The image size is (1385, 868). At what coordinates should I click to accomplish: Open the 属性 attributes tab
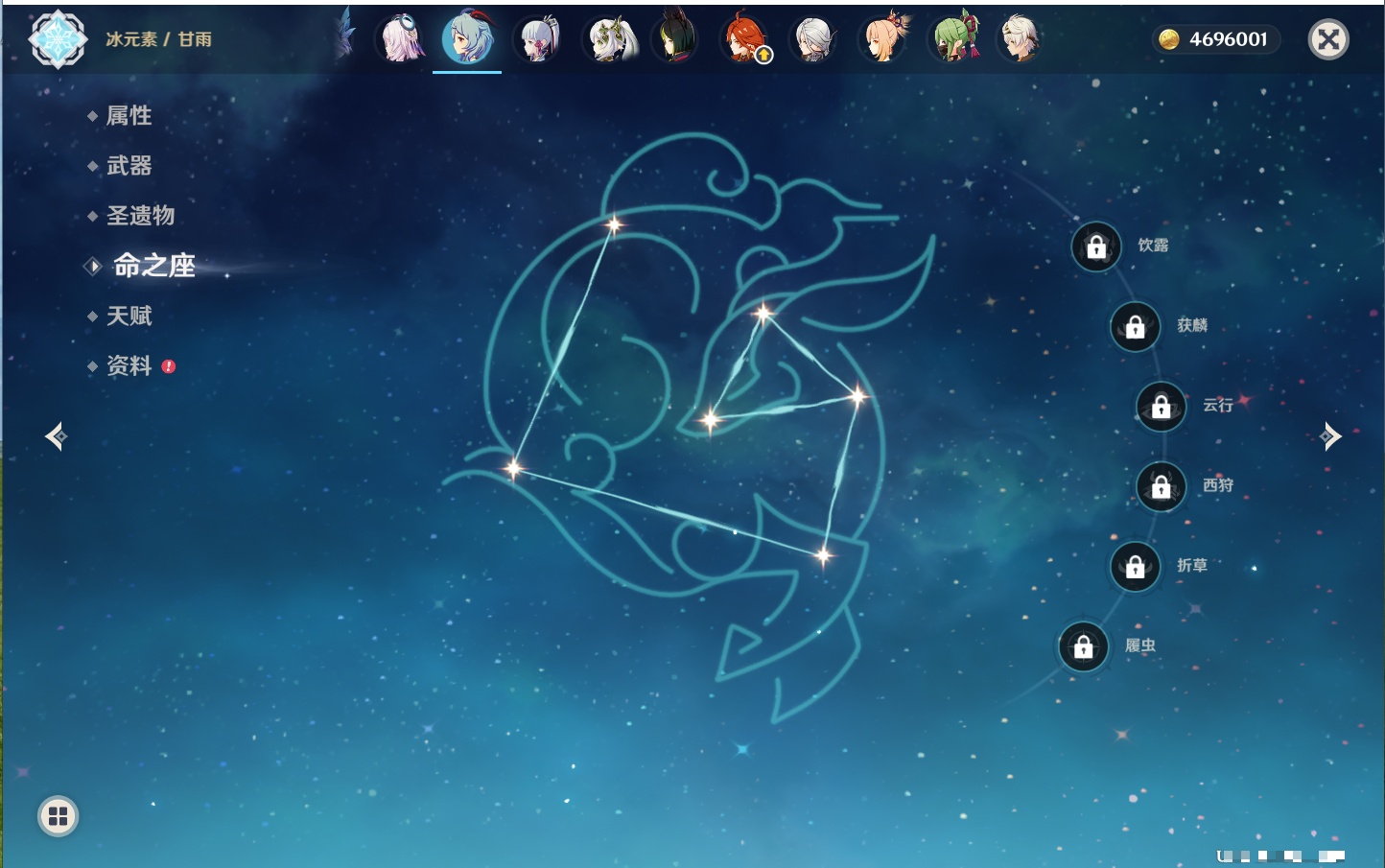pos(129,116)
